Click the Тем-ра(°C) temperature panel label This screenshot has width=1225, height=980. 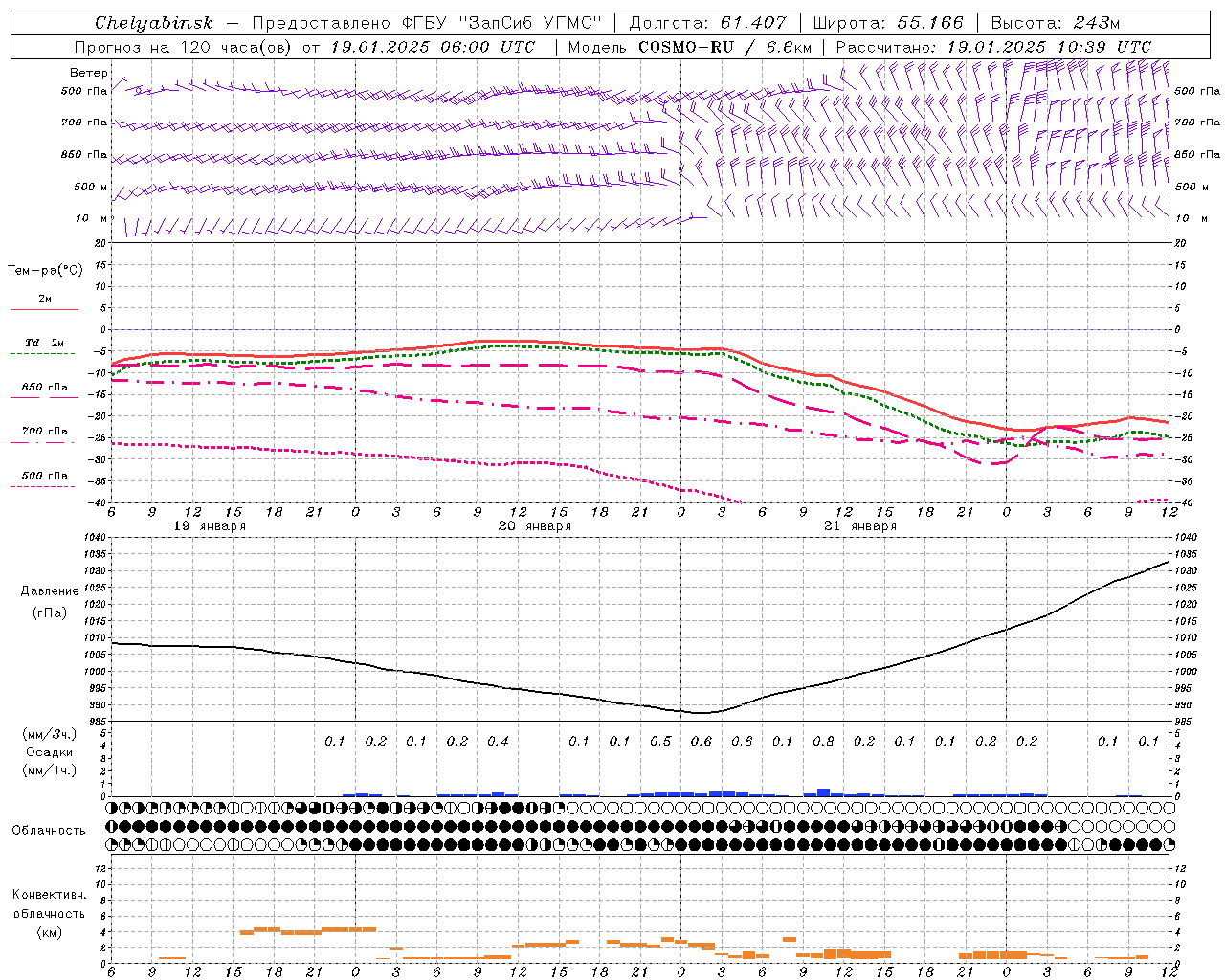click(45, 271)
